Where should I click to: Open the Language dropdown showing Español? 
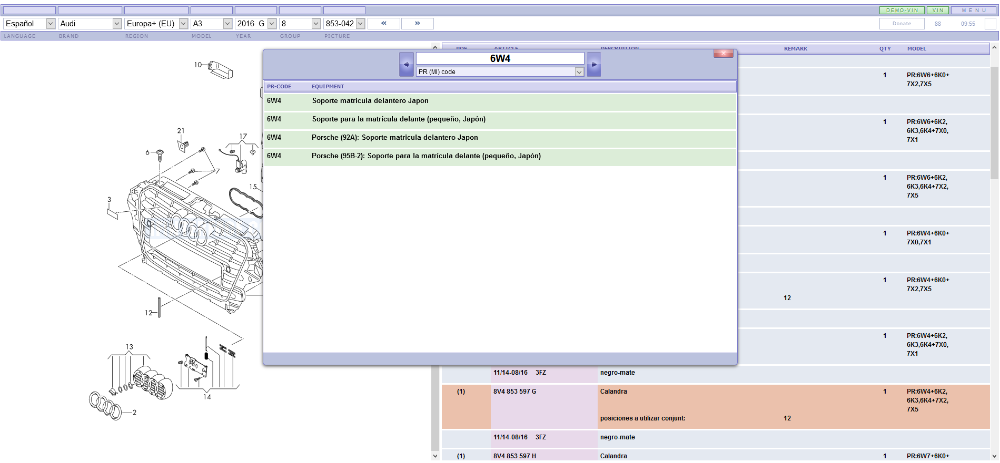click(x=30, y=23)
